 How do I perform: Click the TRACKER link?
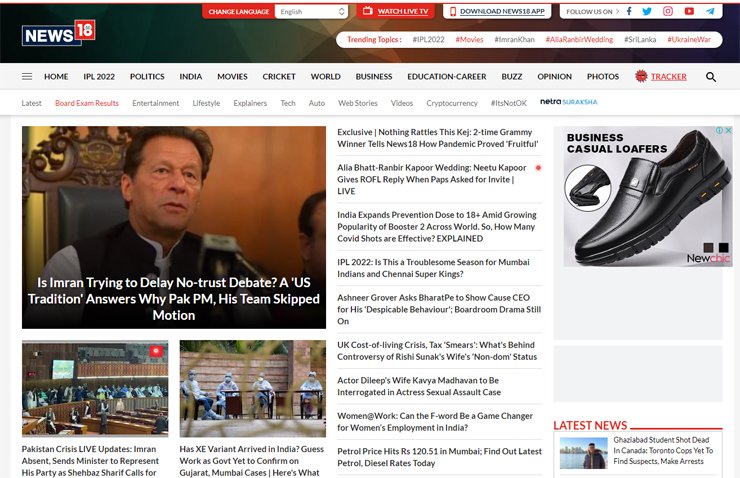click(x=669, y=76)
